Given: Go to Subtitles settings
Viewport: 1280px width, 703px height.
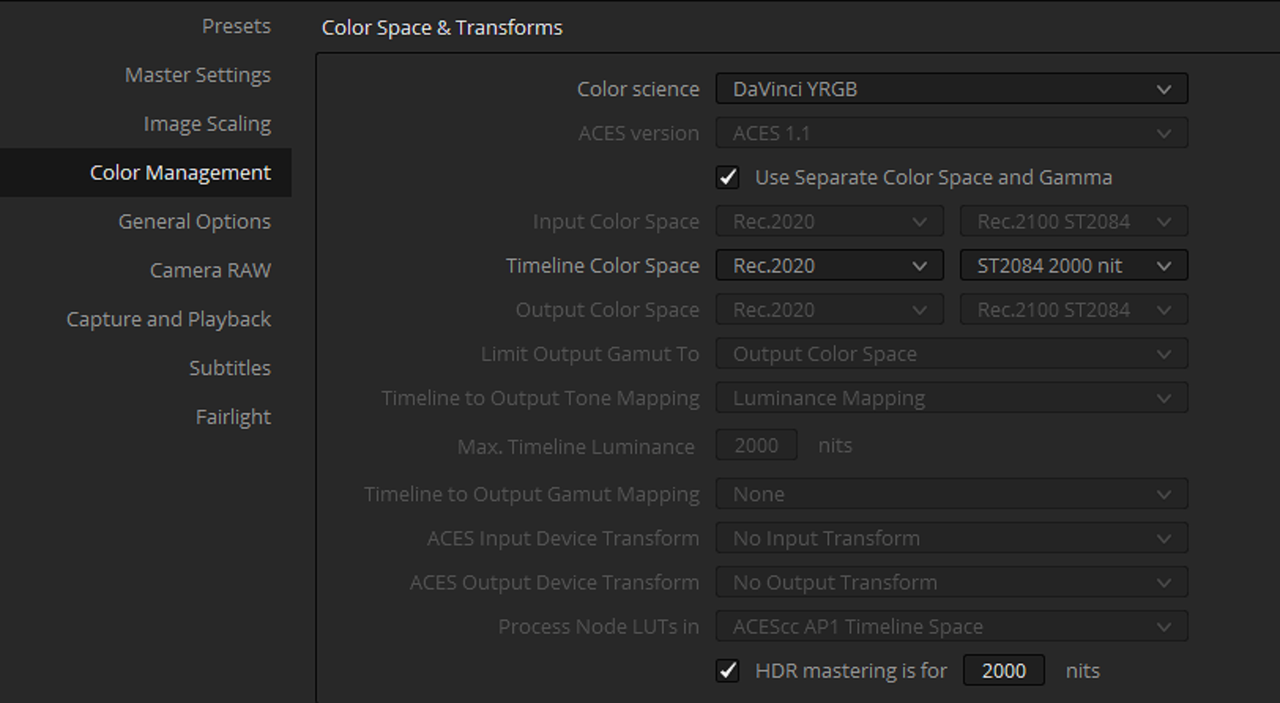Looking at the screenshot, I should point(230,368).
